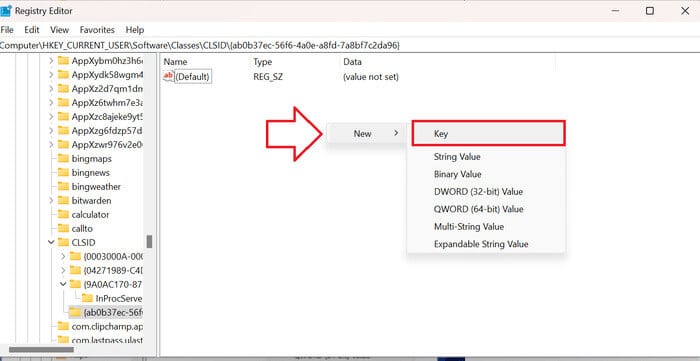Screen dimensions: 700x361
Task: Choose DWORD (32-bit) Value option
Action: pyautogui.click(x=478, y=191)
